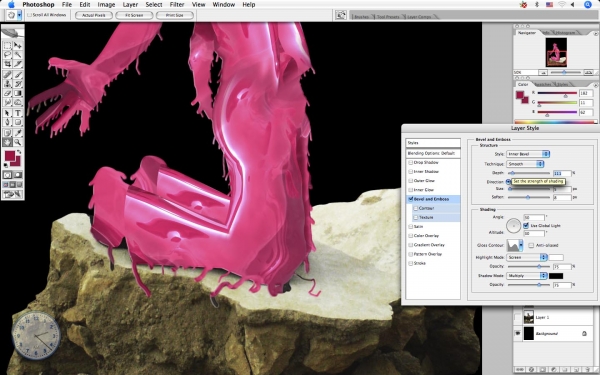Viewport: 600px width, 375px height.
Task: Select the Brush tool
Action: pos(18,75)
